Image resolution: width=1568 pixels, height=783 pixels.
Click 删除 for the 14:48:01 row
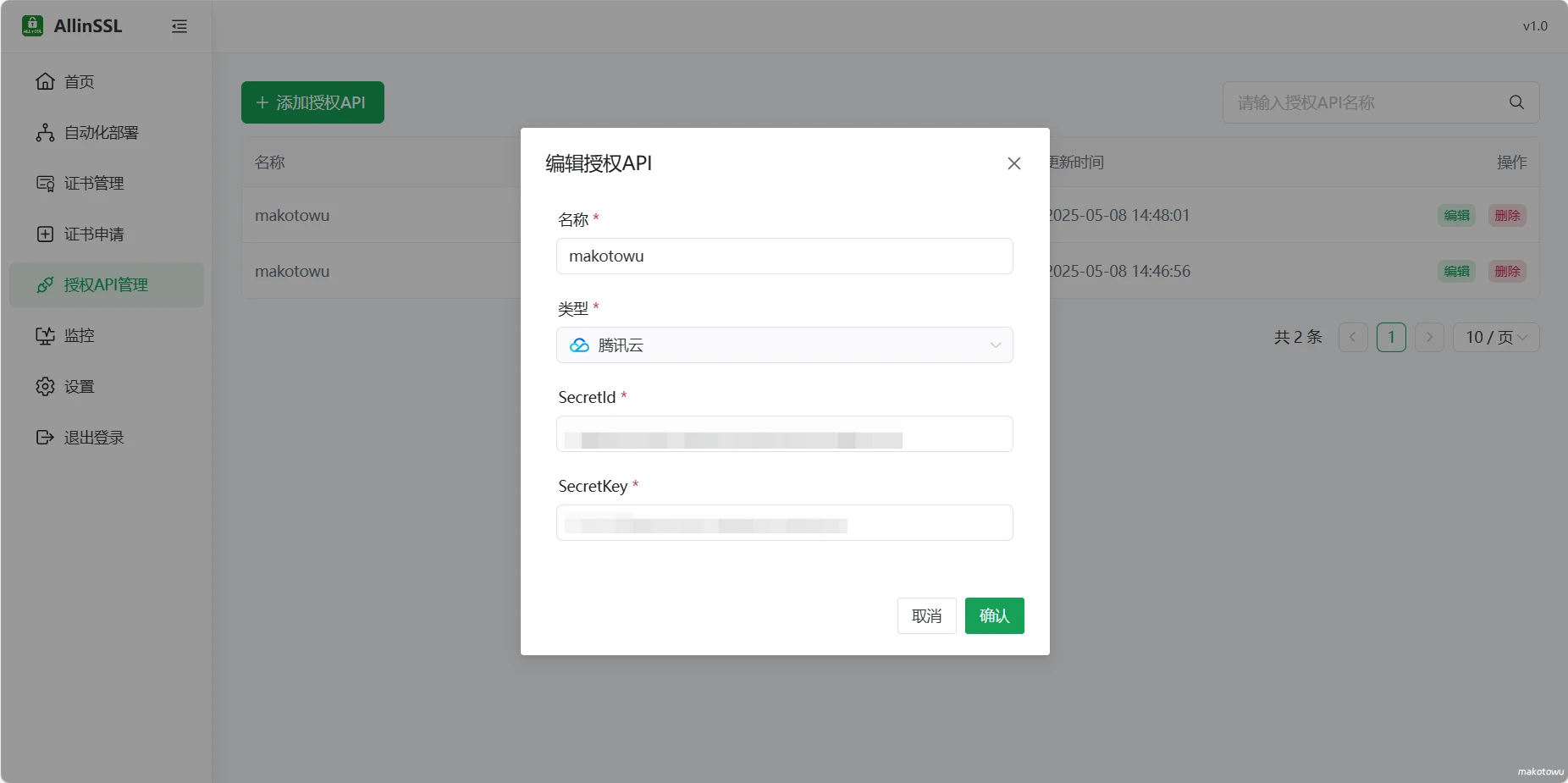1507,215
